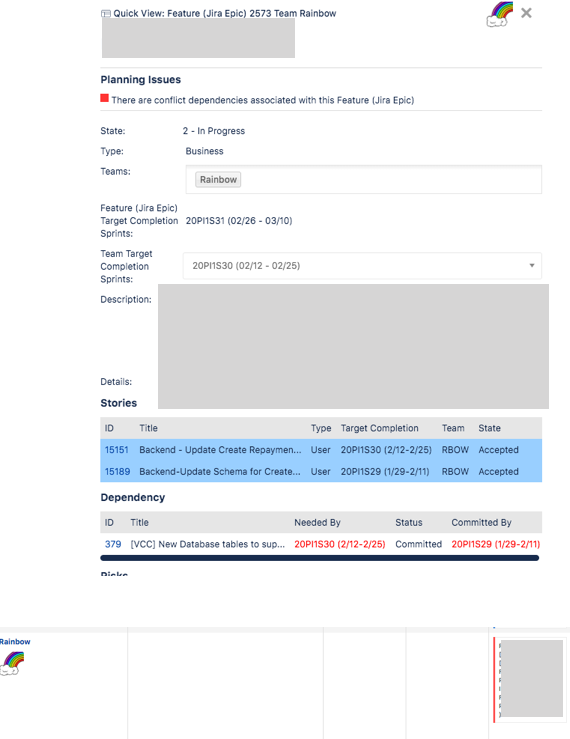Click the dropdown arrow of sprint selector

[532, 266]
